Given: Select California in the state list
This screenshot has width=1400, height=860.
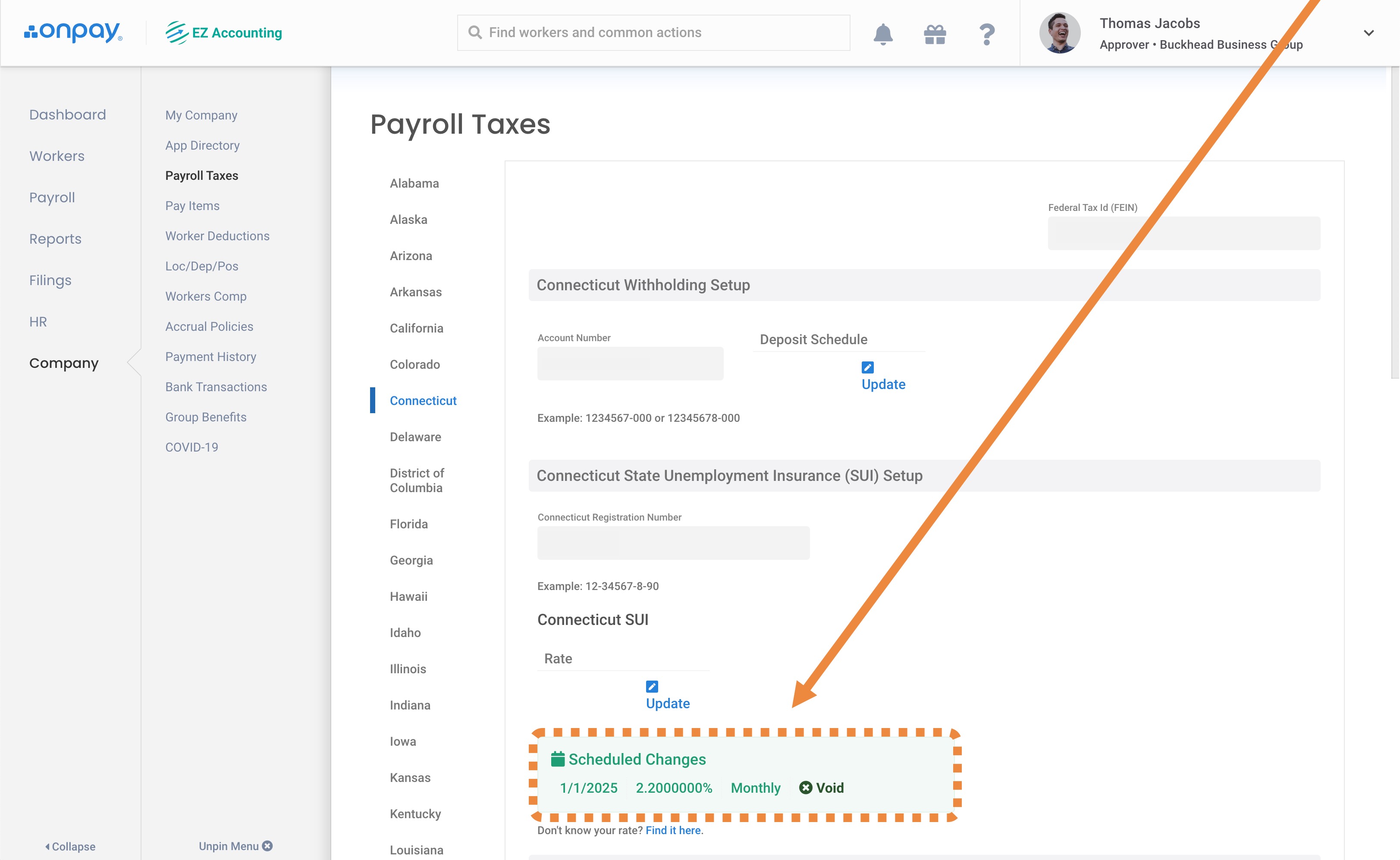Looking at the screenshot, I should (416, 328).
